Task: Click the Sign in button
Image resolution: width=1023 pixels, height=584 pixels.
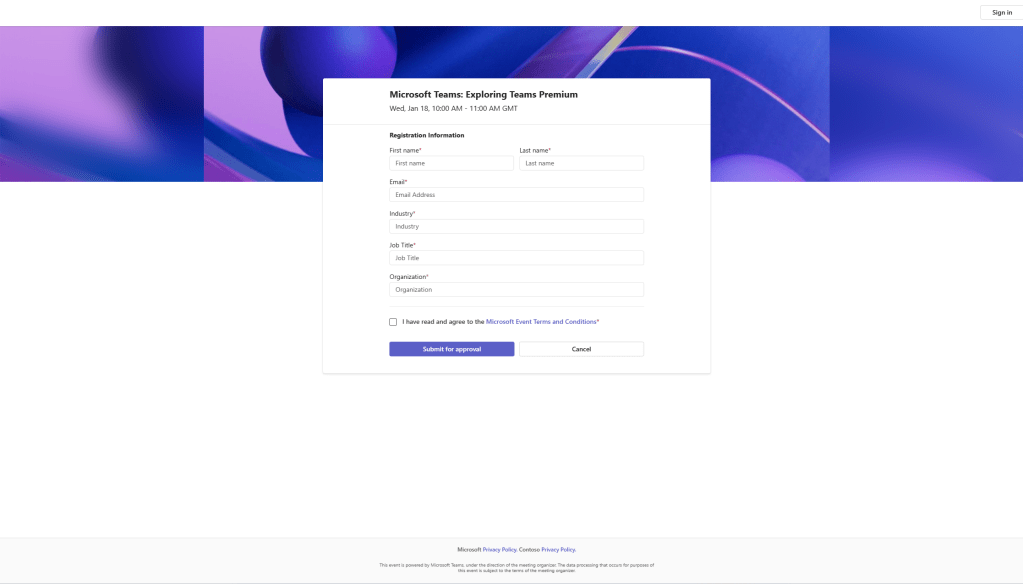Action: click(1001, 13)
